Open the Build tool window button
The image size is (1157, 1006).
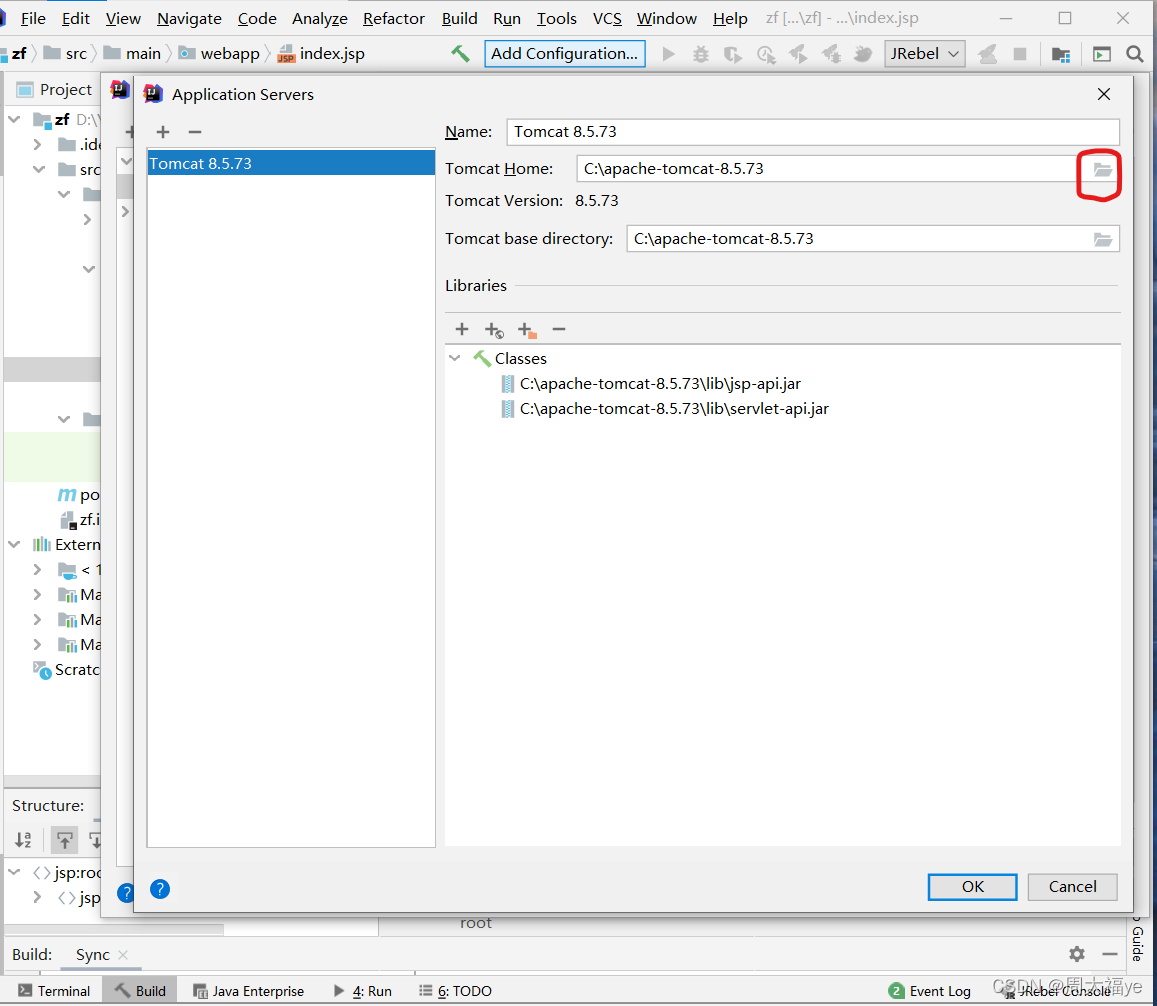pos(140,991)
